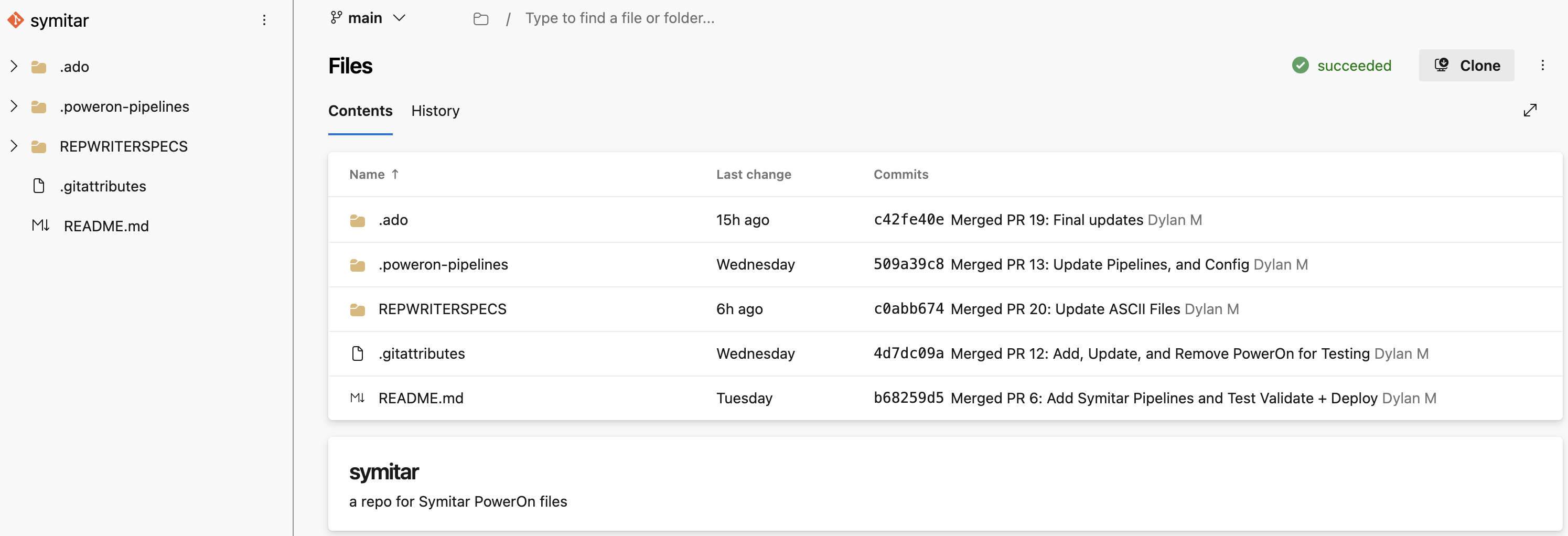Click the folder icon in the breadcrumb bar
This screenshot has width=1568, height=536.
[x=480, y=19]
